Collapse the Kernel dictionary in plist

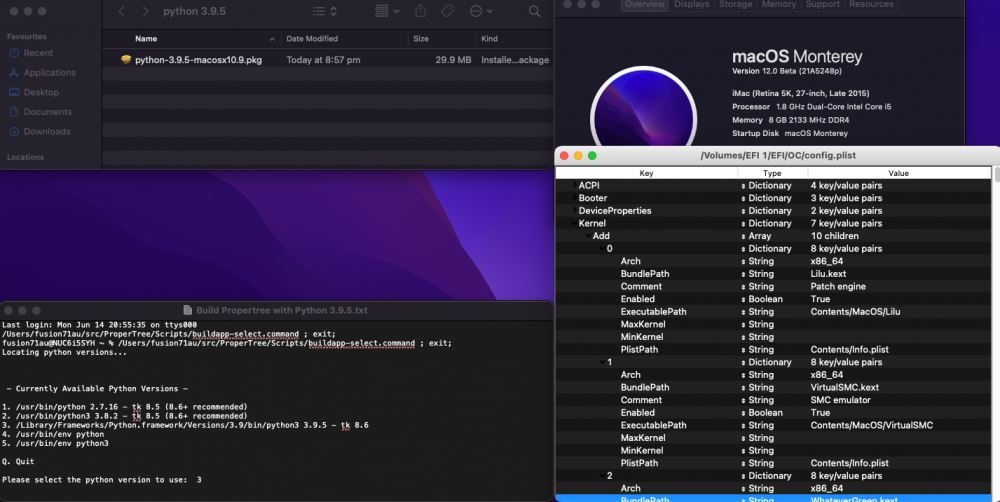point(574,223)
